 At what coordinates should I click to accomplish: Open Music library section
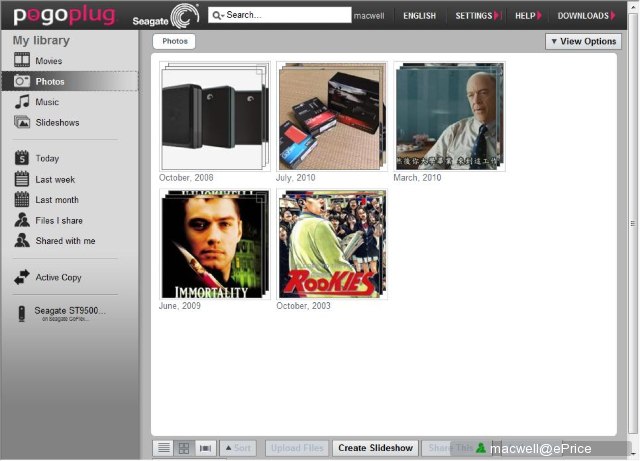tap(47, 102)
